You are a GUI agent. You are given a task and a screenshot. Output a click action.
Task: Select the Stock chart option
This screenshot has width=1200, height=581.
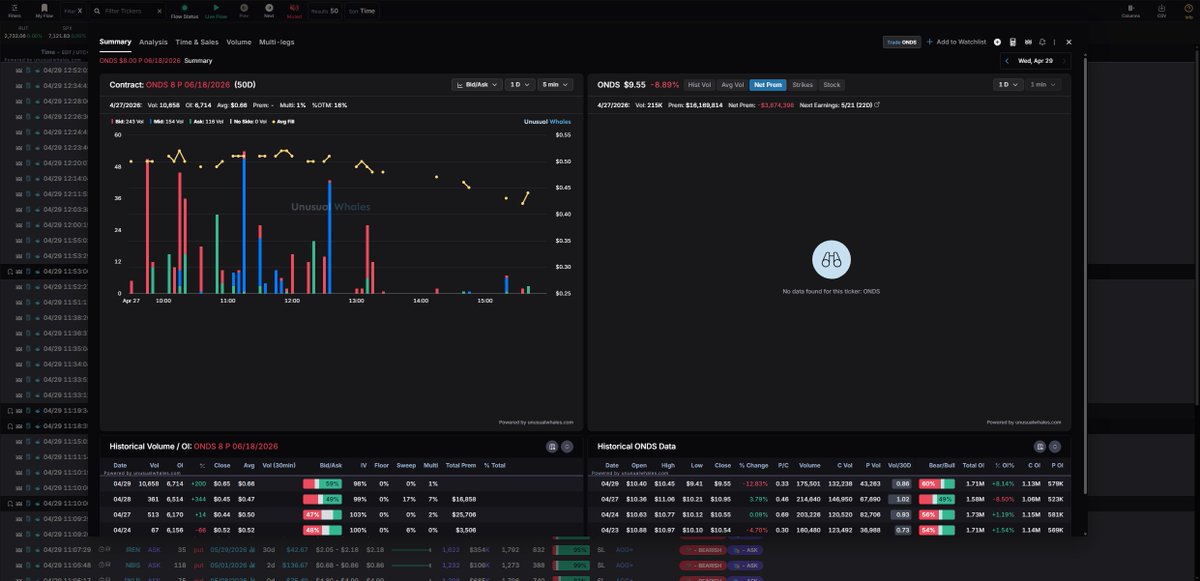coord(832,85)
